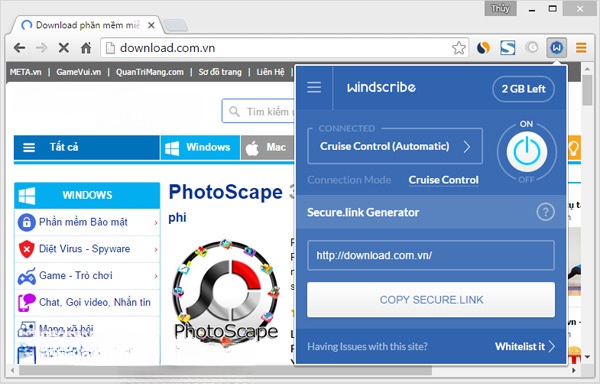
Task: Click the blue S extension icon
Action: [x=507, y=48]
